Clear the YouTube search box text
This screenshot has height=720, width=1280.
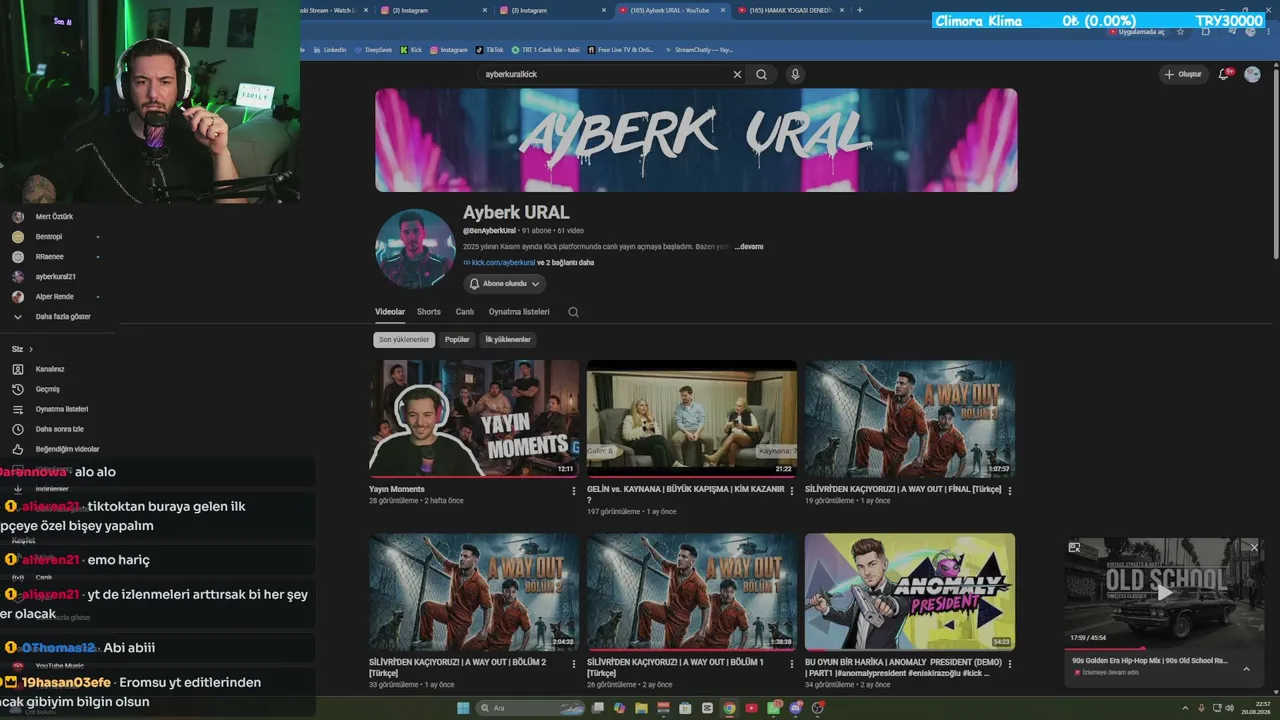(x=737, y=74)
